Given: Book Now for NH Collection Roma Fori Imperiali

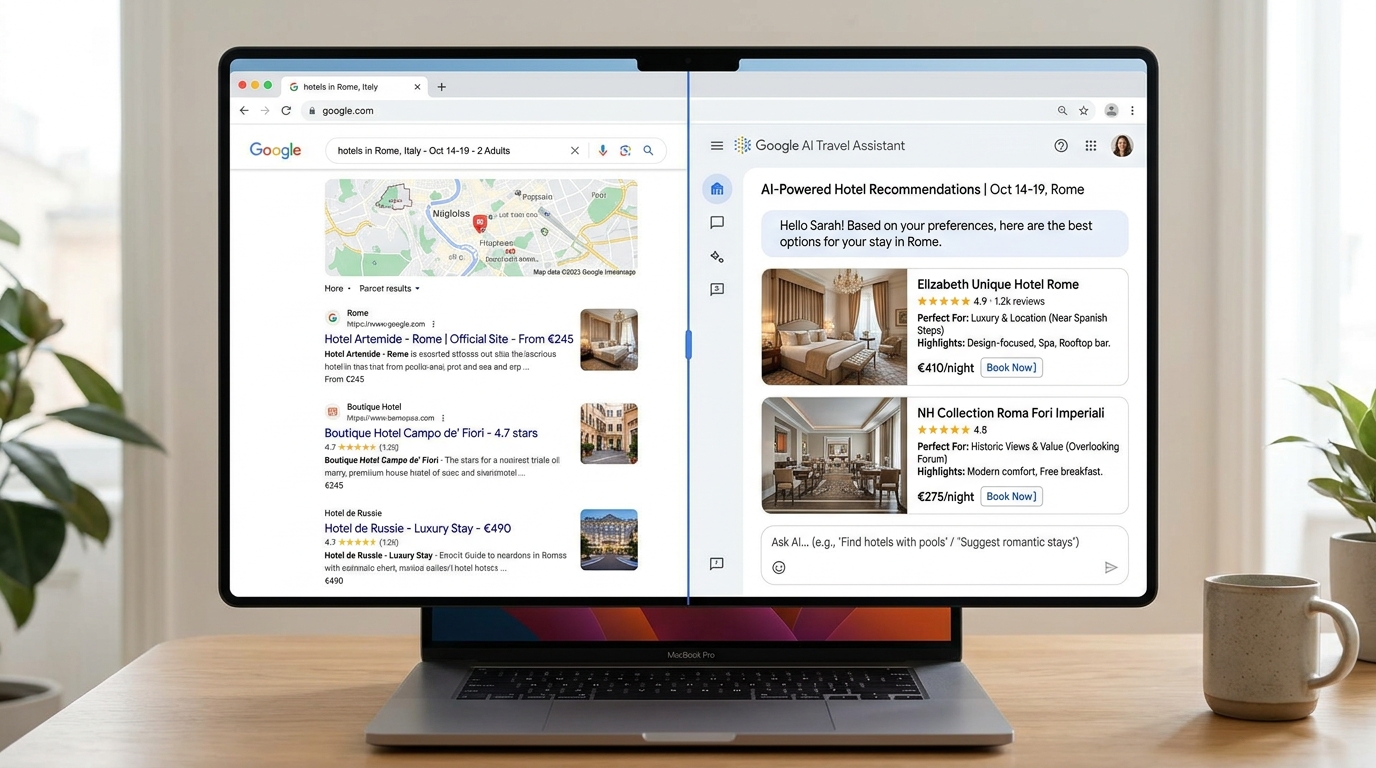Looking at the screenshot, I should [x=1011, y=496].
